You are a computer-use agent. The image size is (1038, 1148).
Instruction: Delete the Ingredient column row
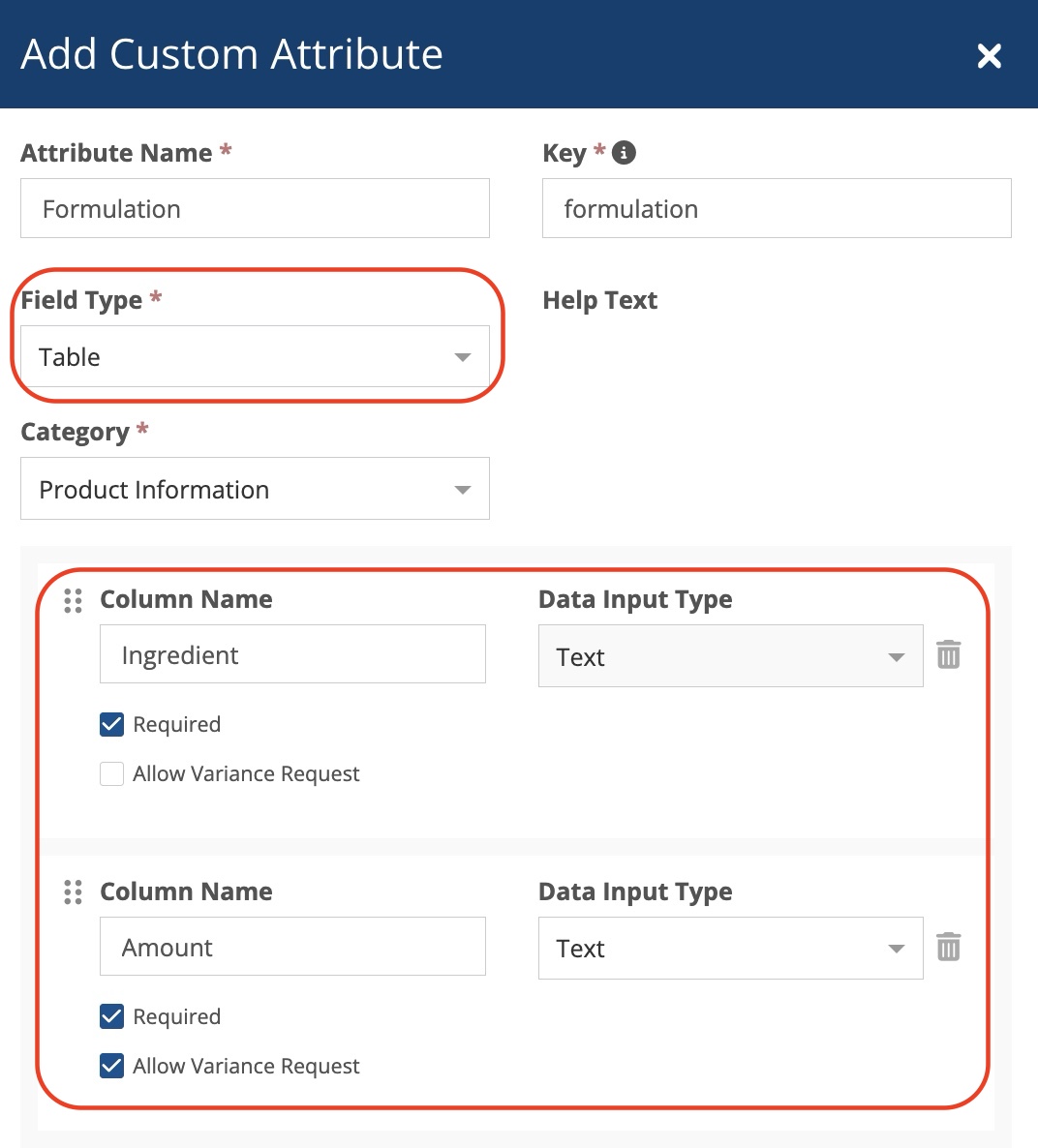click(x=949, y=655)
